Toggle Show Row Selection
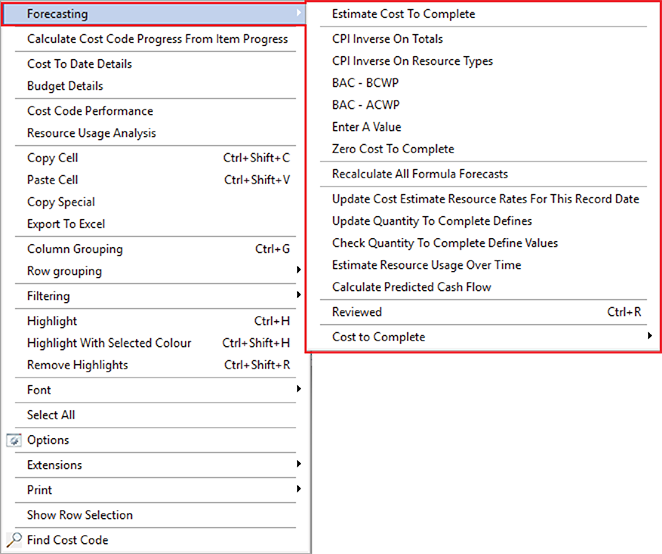The image size is (662, 554). click(80, 515)
